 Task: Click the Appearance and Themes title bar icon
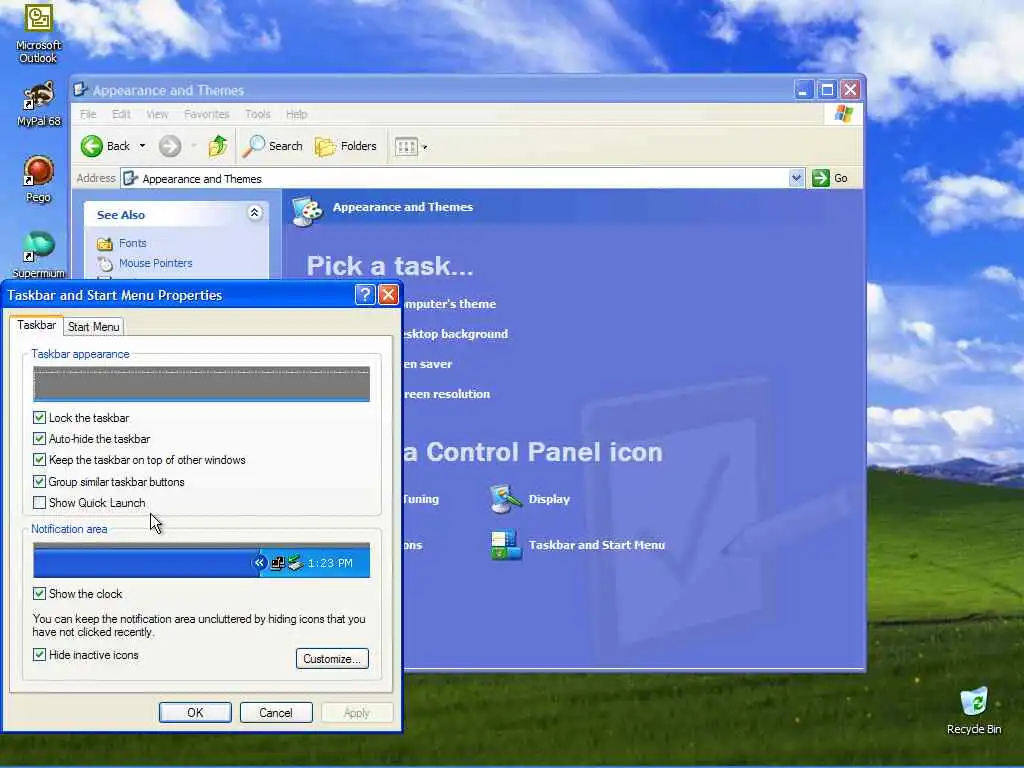click(x=80, y=89)
